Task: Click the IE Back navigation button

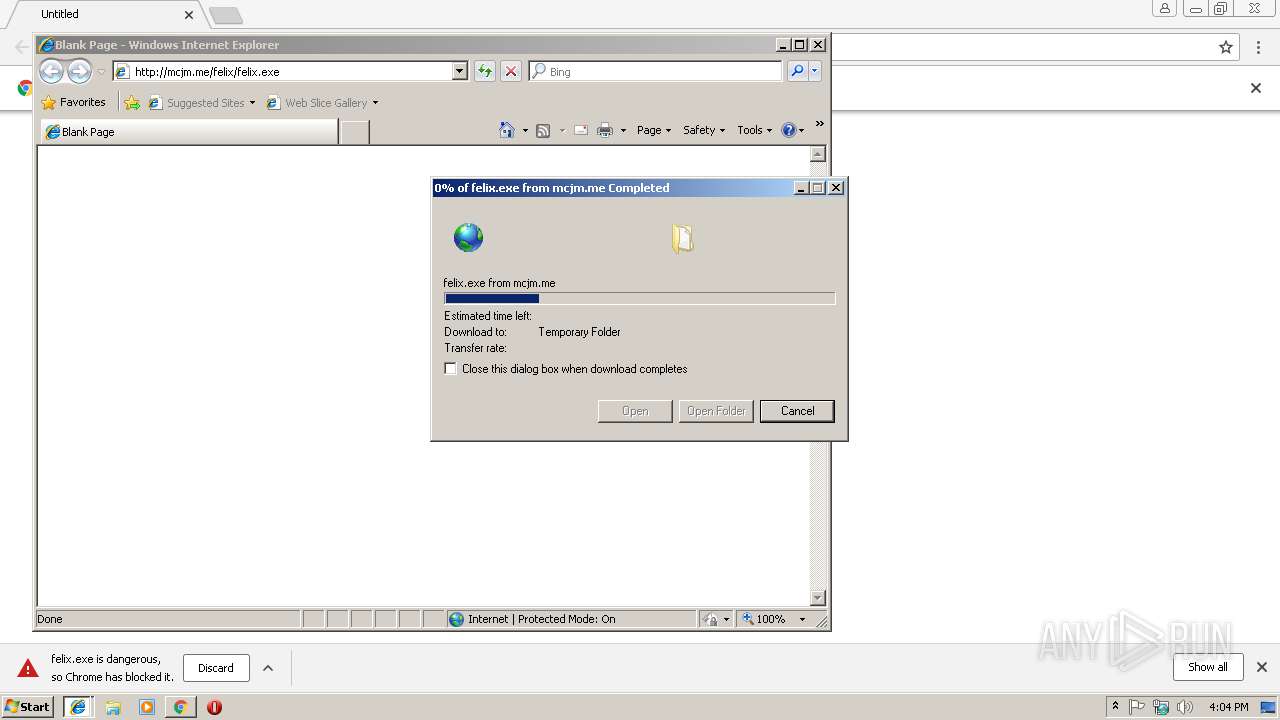Action: [51, 71]
